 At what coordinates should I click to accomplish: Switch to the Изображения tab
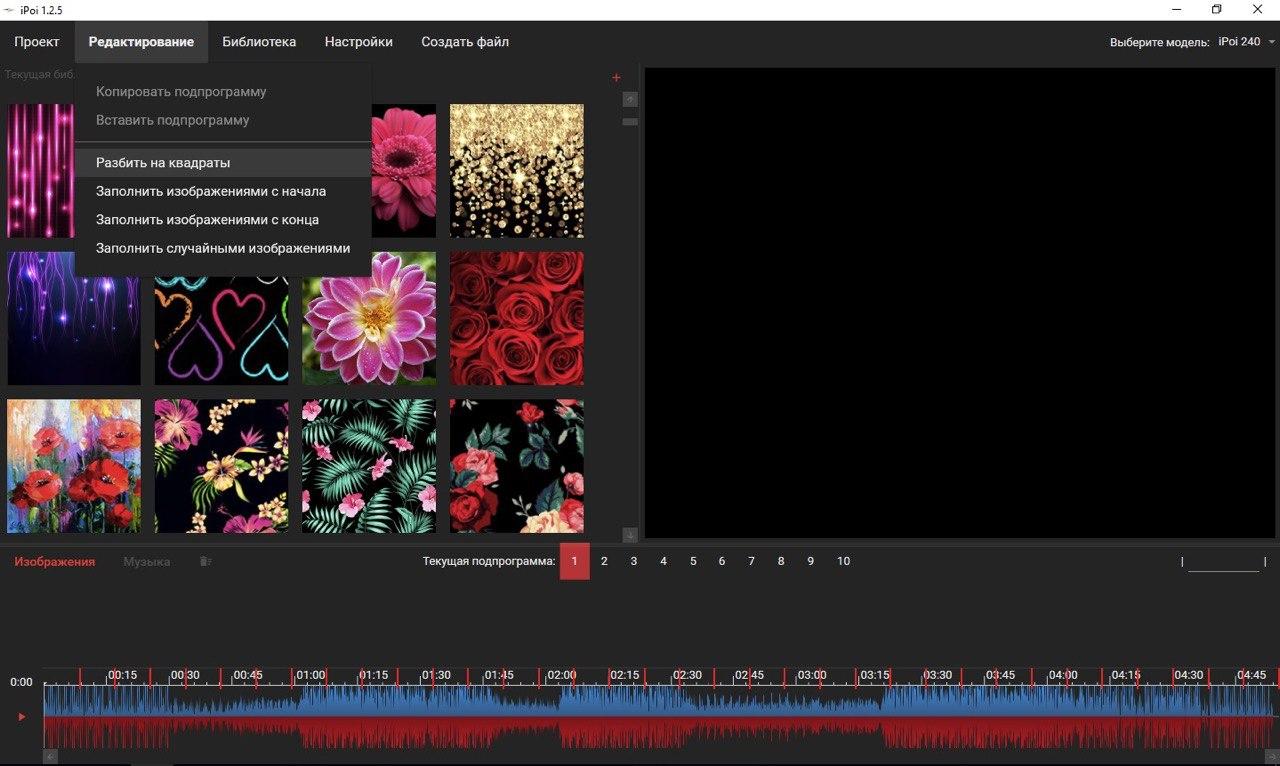(x=55, y=562)
